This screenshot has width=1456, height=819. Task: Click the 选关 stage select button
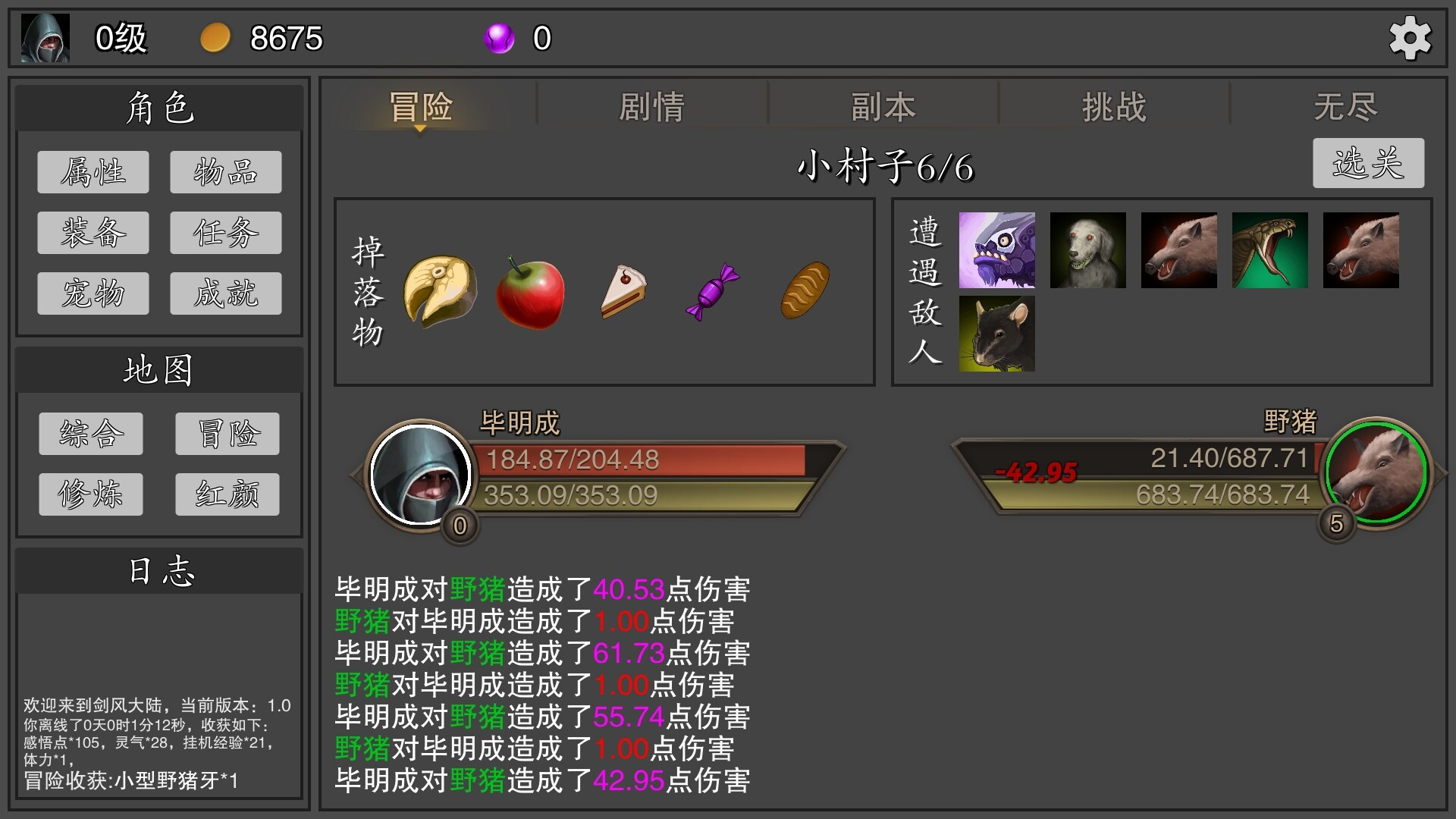click(1369, 163)
